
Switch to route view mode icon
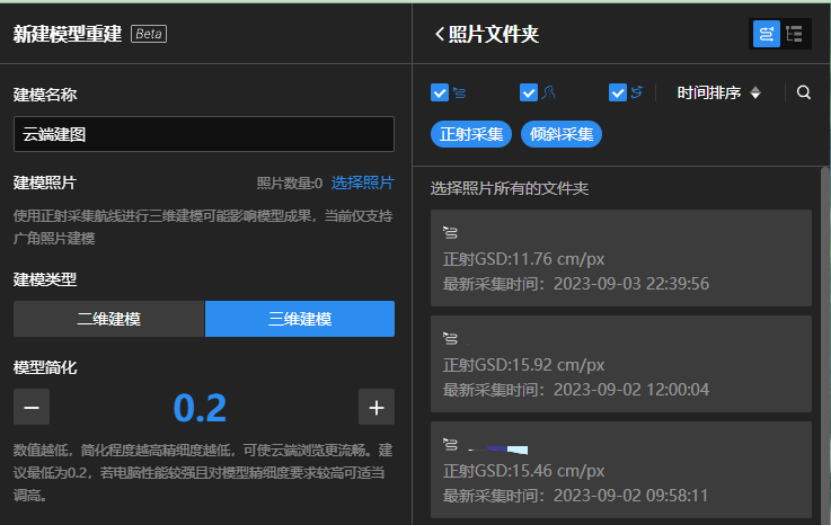tap(766, 34)
